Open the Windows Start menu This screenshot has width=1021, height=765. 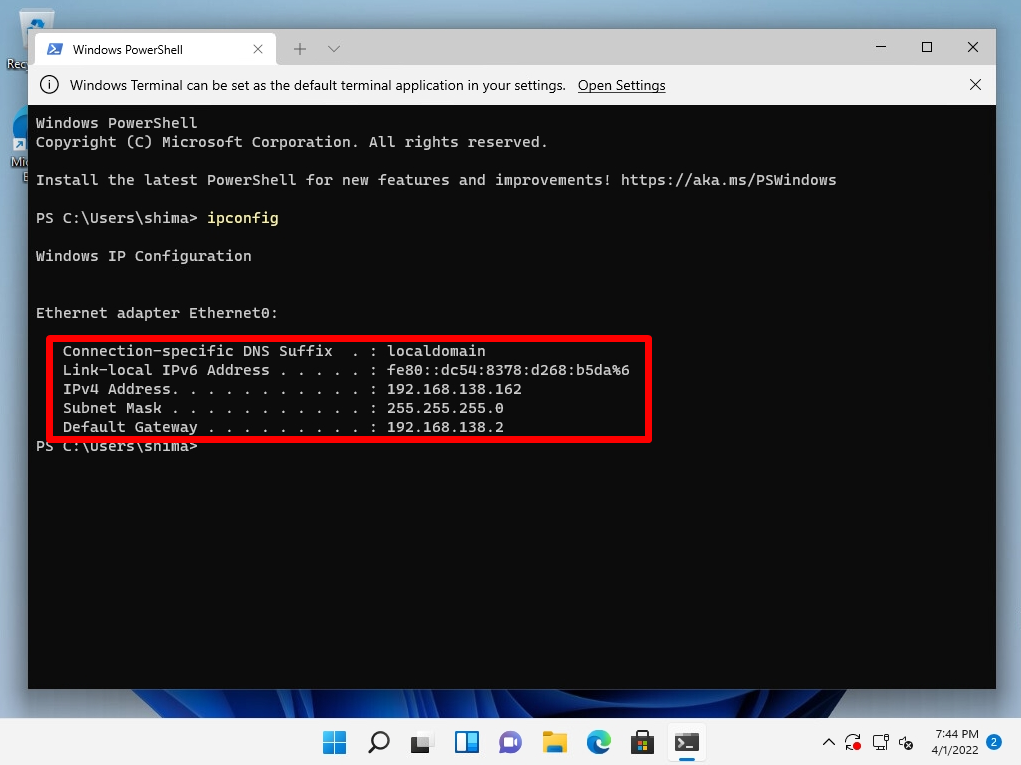[335, 742]
